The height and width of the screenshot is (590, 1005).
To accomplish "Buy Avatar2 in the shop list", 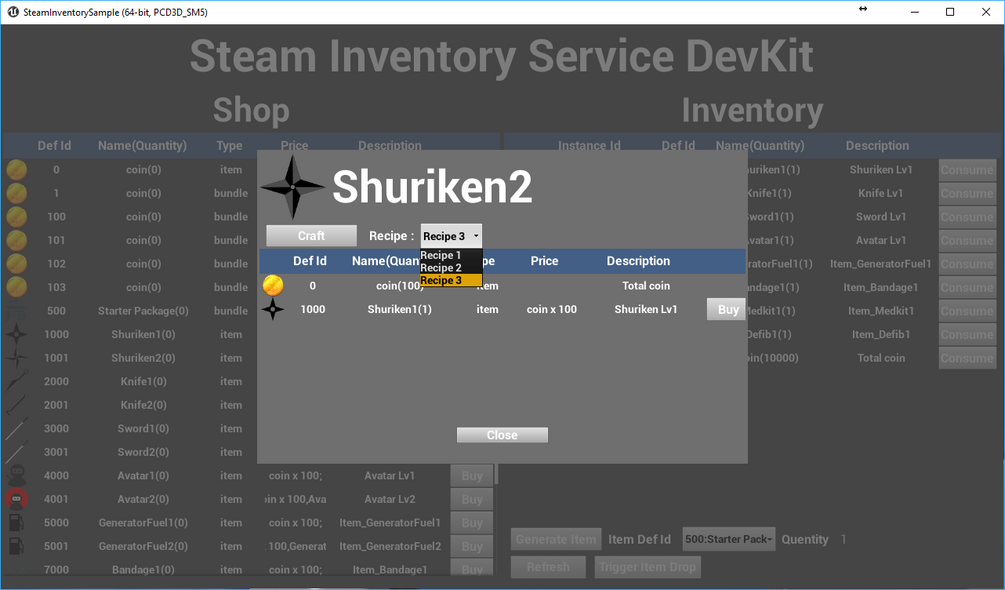I will pos(472,500).
